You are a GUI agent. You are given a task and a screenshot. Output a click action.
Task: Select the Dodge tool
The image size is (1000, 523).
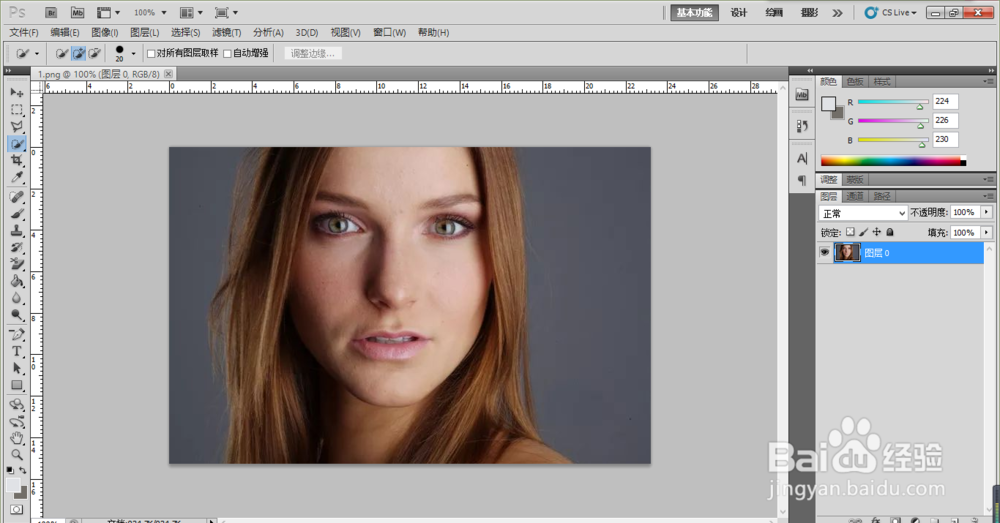[x=17, y=314]
